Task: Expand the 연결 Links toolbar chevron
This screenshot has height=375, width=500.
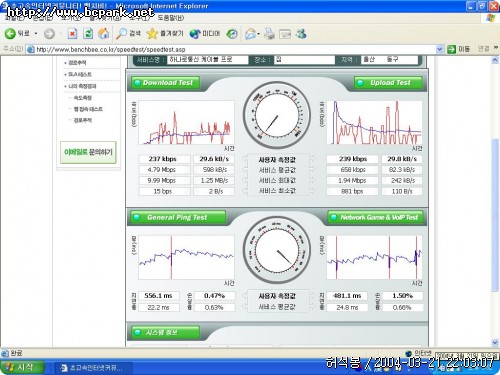Action: [496, 49]
